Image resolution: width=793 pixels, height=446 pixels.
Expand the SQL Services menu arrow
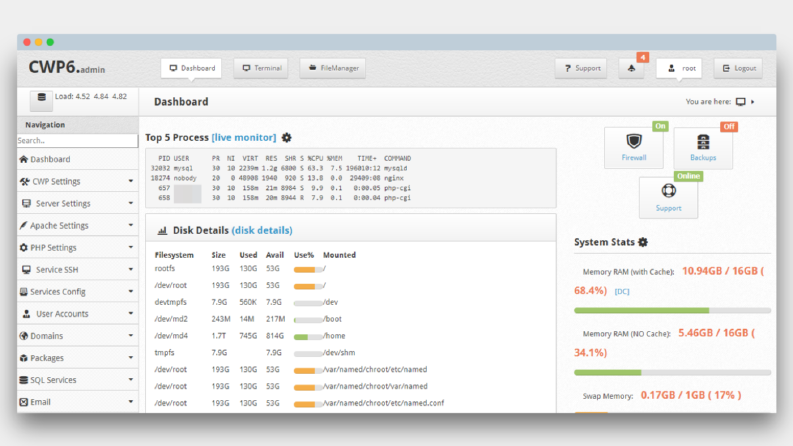(130, 380)
